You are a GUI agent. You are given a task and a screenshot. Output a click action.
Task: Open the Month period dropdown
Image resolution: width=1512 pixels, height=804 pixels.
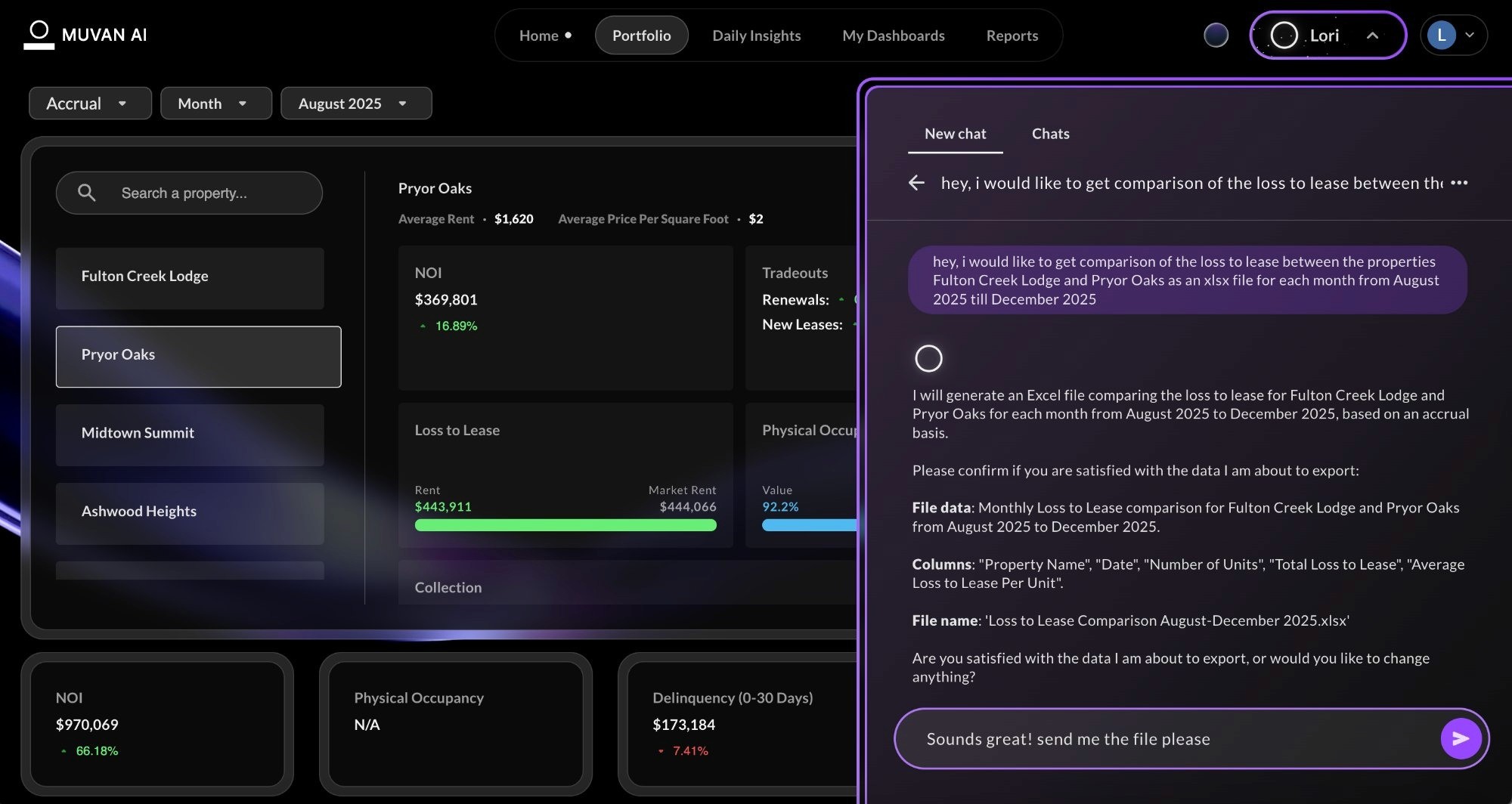pyautogui.click(x=216, y=104)
